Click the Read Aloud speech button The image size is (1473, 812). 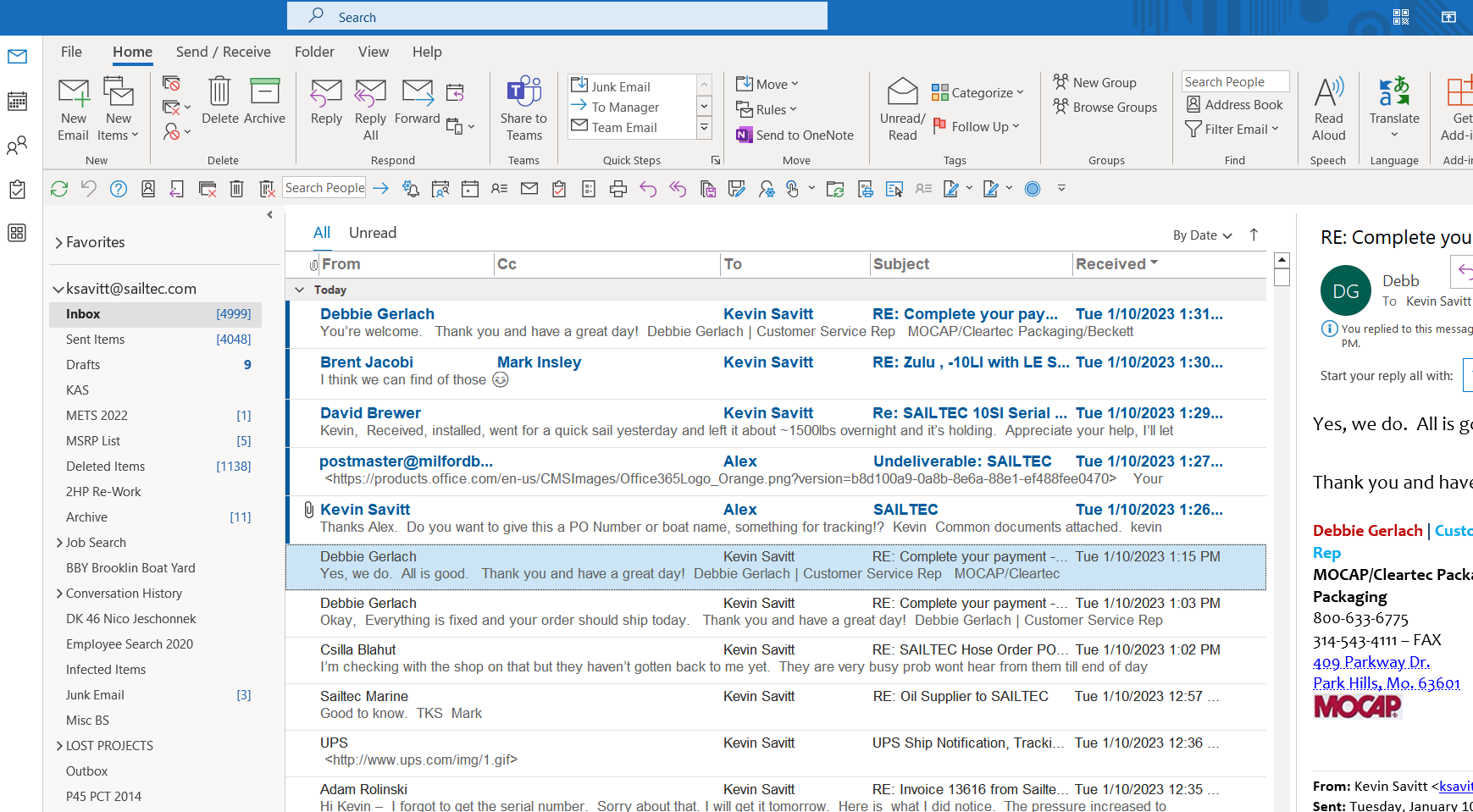point(1328,109)
